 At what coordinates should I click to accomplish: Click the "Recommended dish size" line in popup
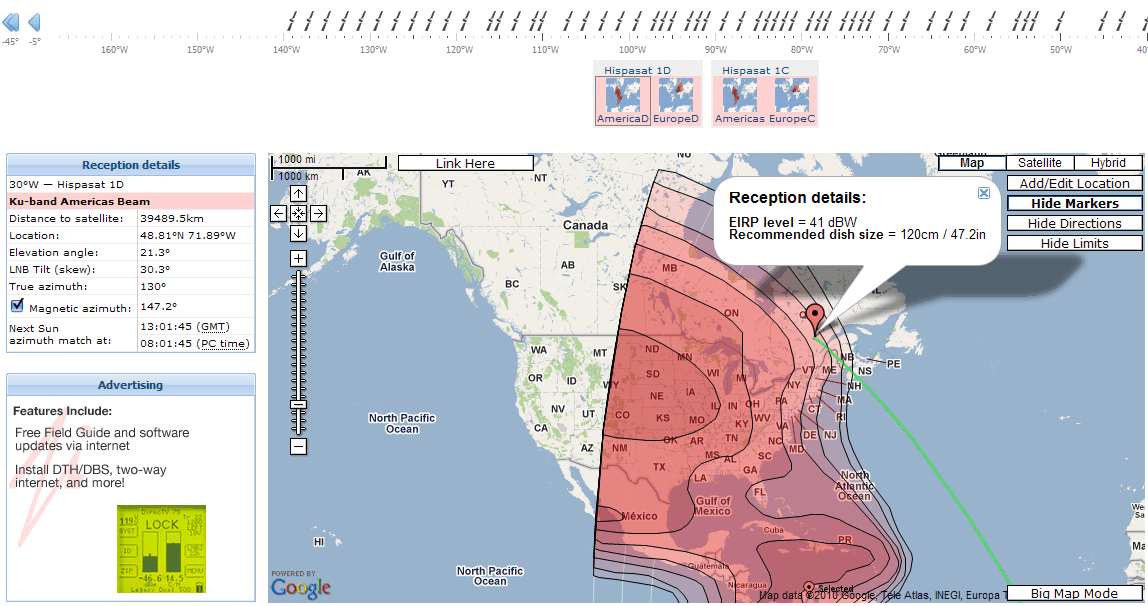(857, 235)
